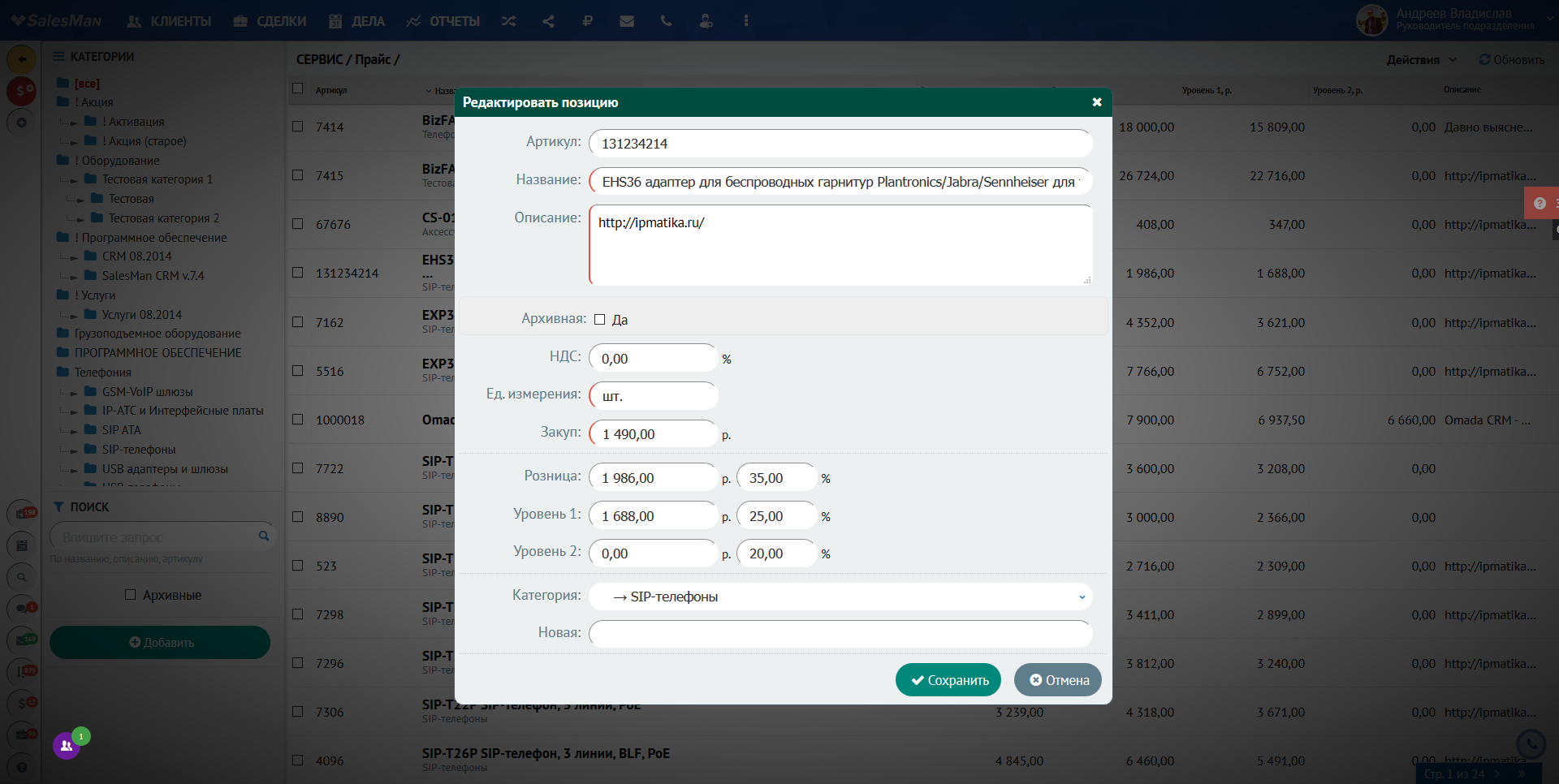Open the ОТЧЕТЫ menu
This screenshot has height=784, width=1559.
click(x=443, y=21)
